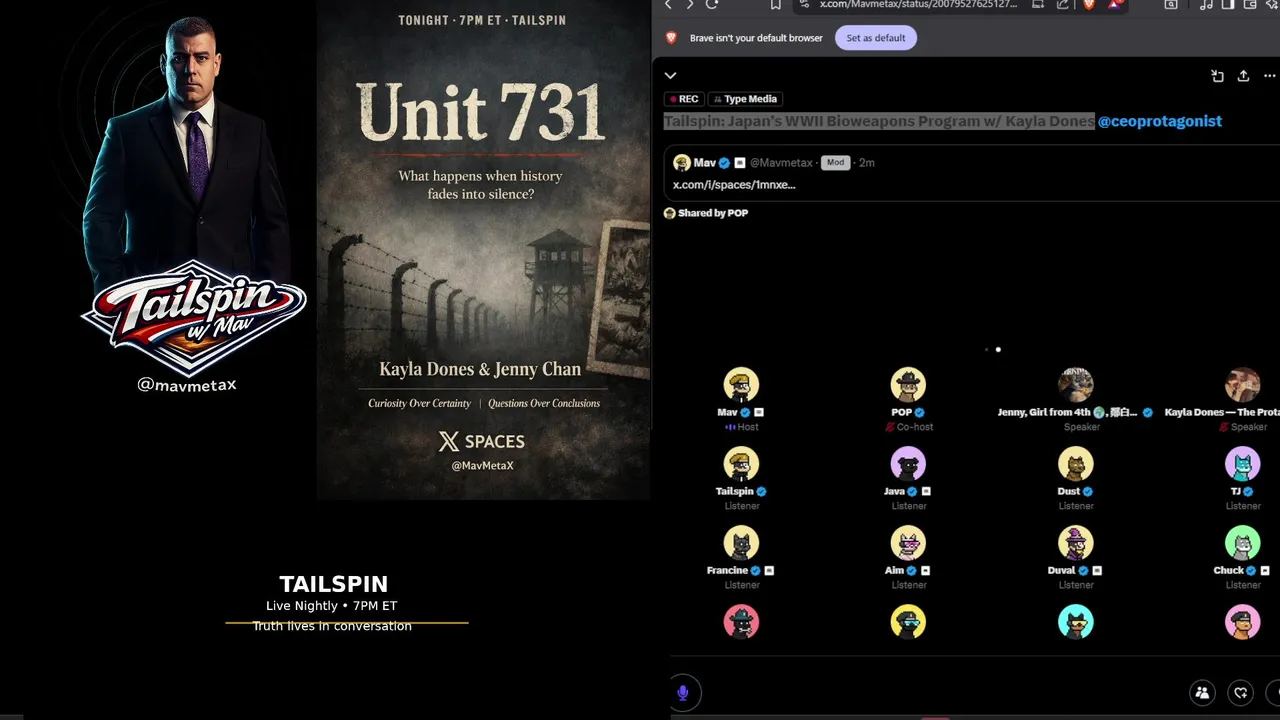Open the Brave Wallet icon
This screenshot has height=720, width=1280.
click(x=1249, y=4)
